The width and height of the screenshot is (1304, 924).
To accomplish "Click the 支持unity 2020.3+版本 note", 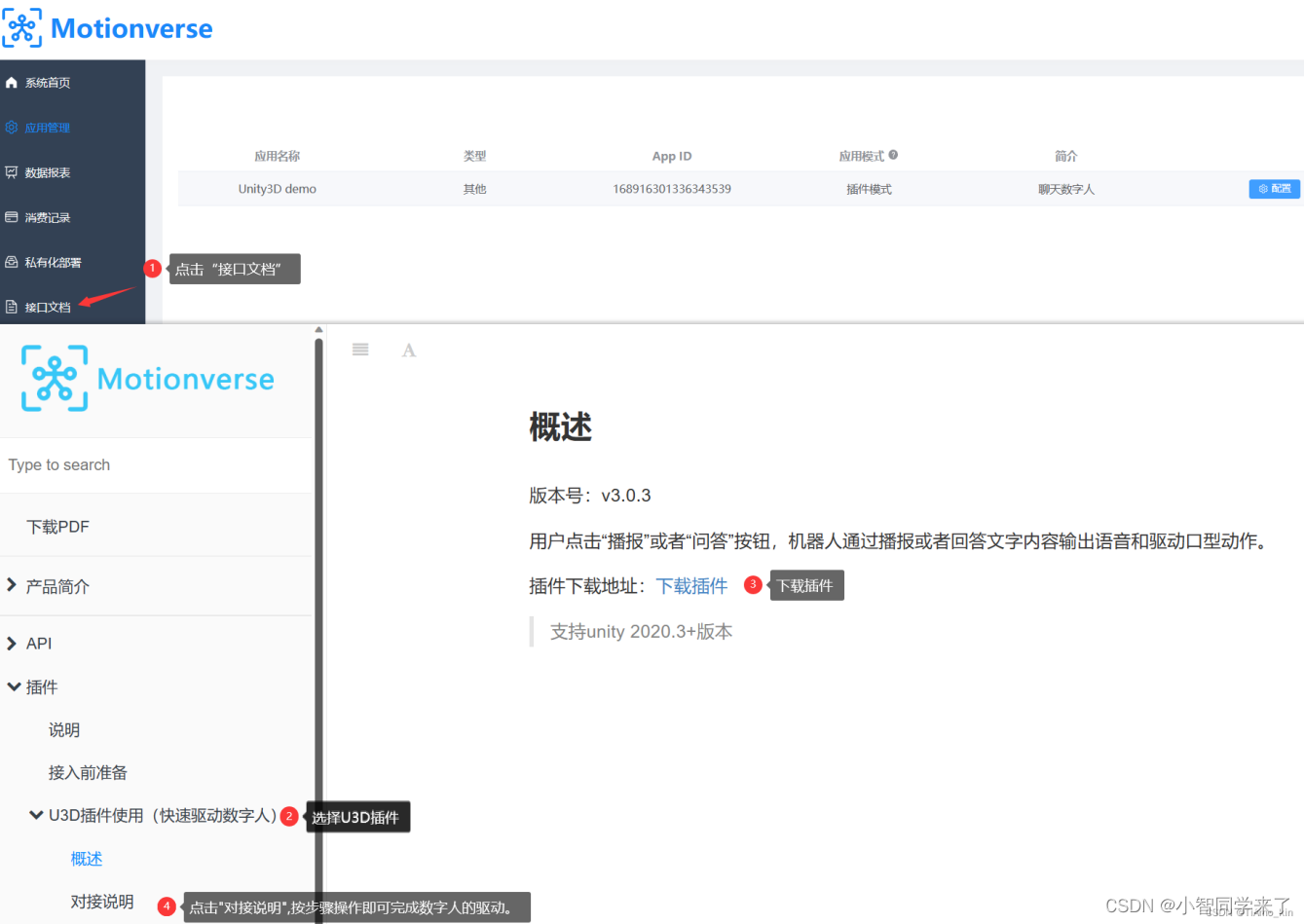I will (642, 632).
